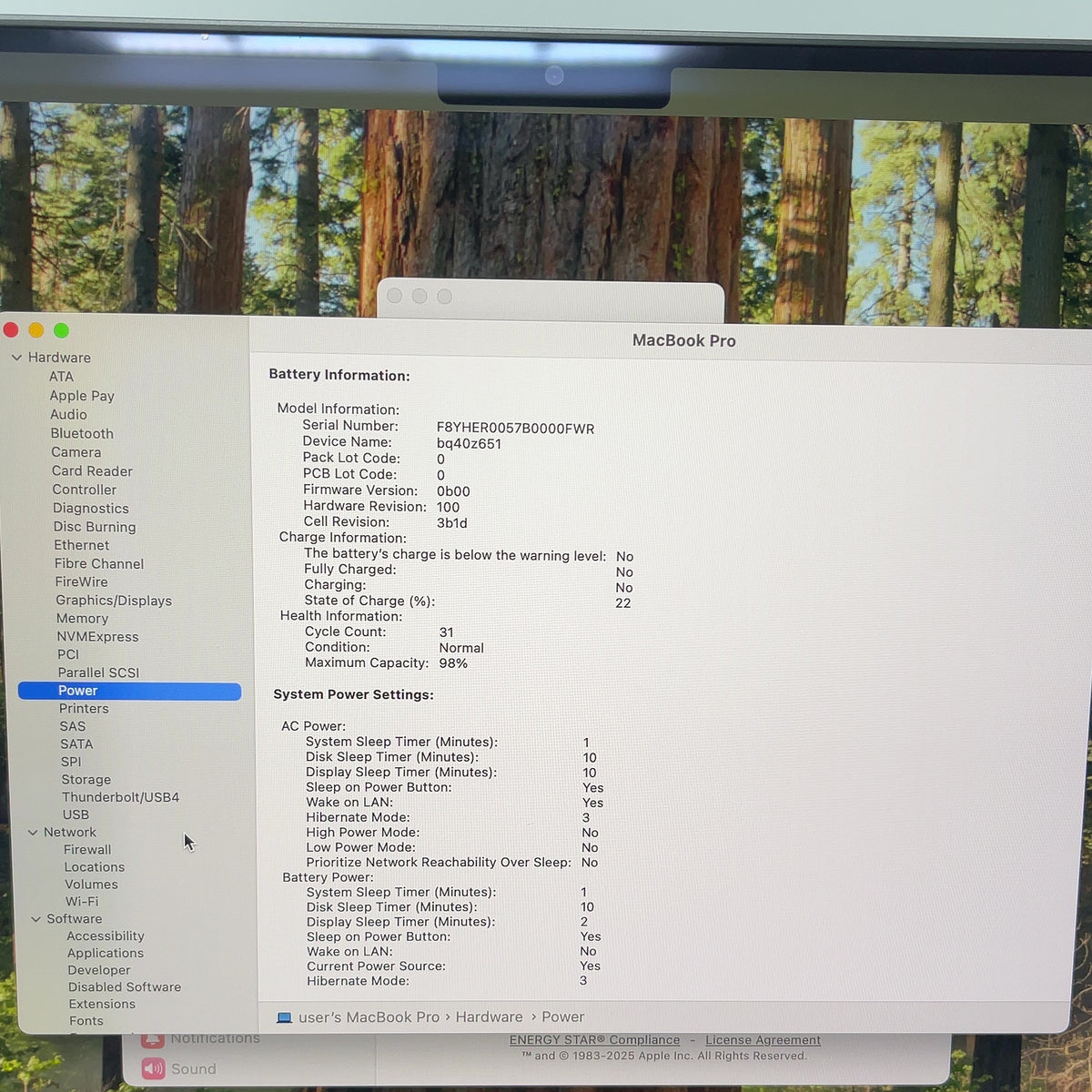1092x1092 pixels.
Task: Click the MacBook Pro computer icon in path bar
Action: click(284, 1017)
